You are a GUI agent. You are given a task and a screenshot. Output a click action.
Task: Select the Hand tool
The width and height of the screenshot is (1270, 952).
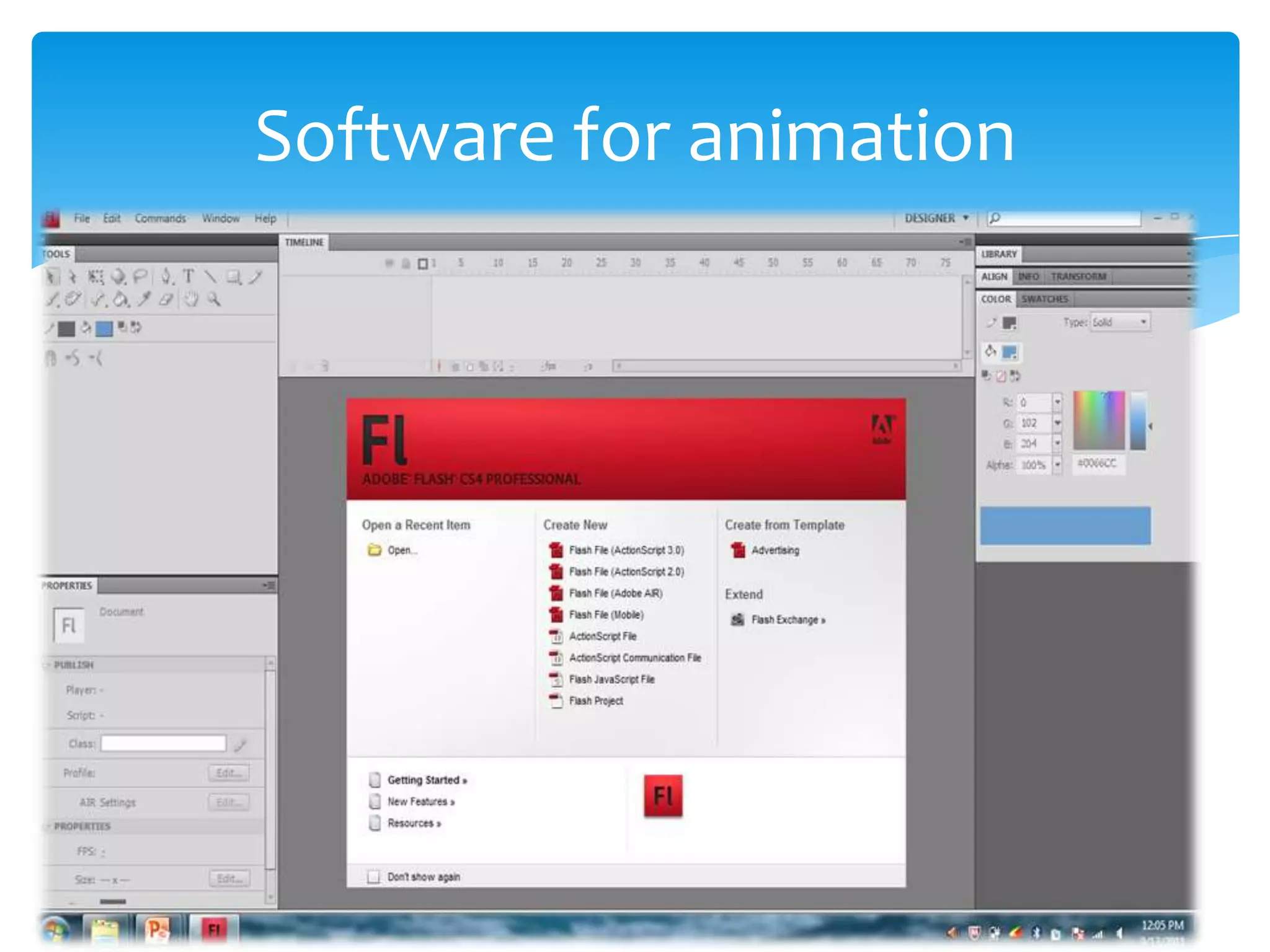click(191, 299)
